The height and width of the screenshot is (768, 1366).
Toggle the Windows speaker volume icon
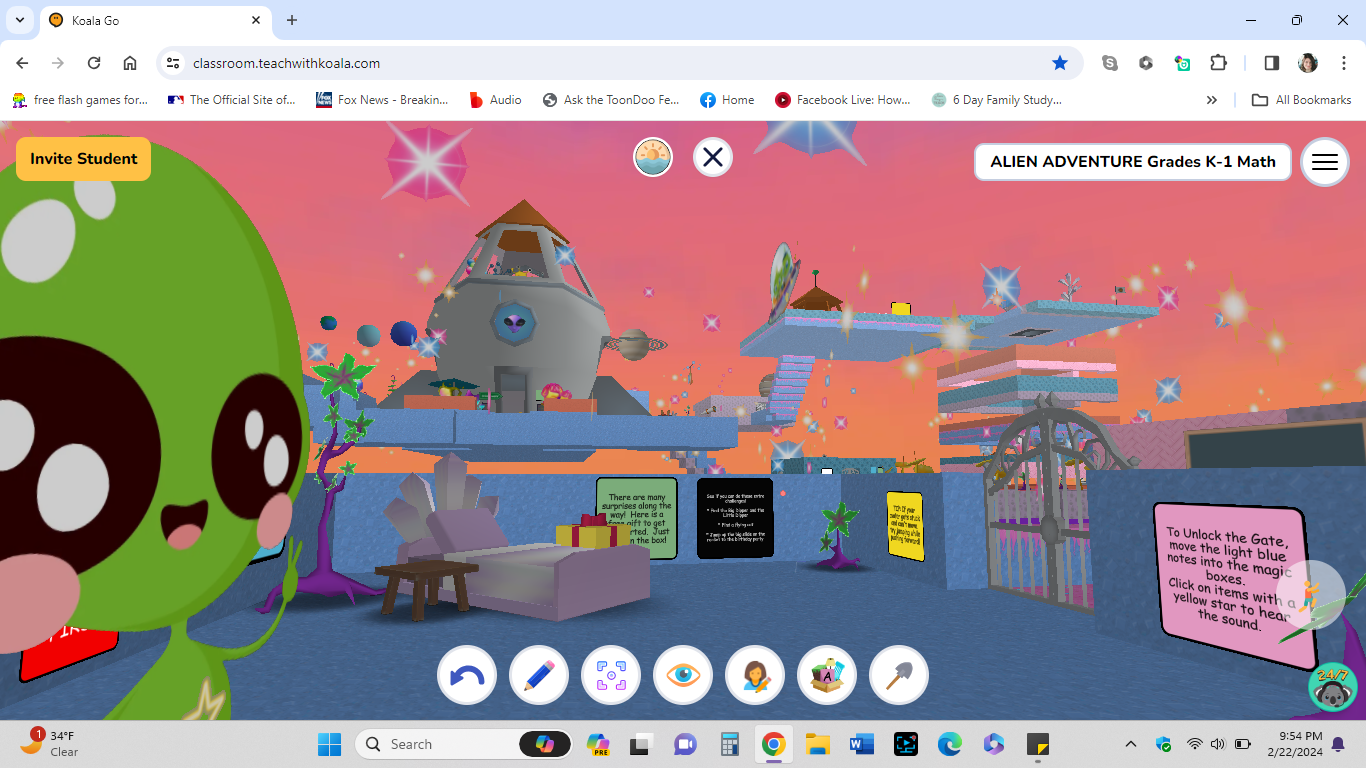click(1218, 743)
